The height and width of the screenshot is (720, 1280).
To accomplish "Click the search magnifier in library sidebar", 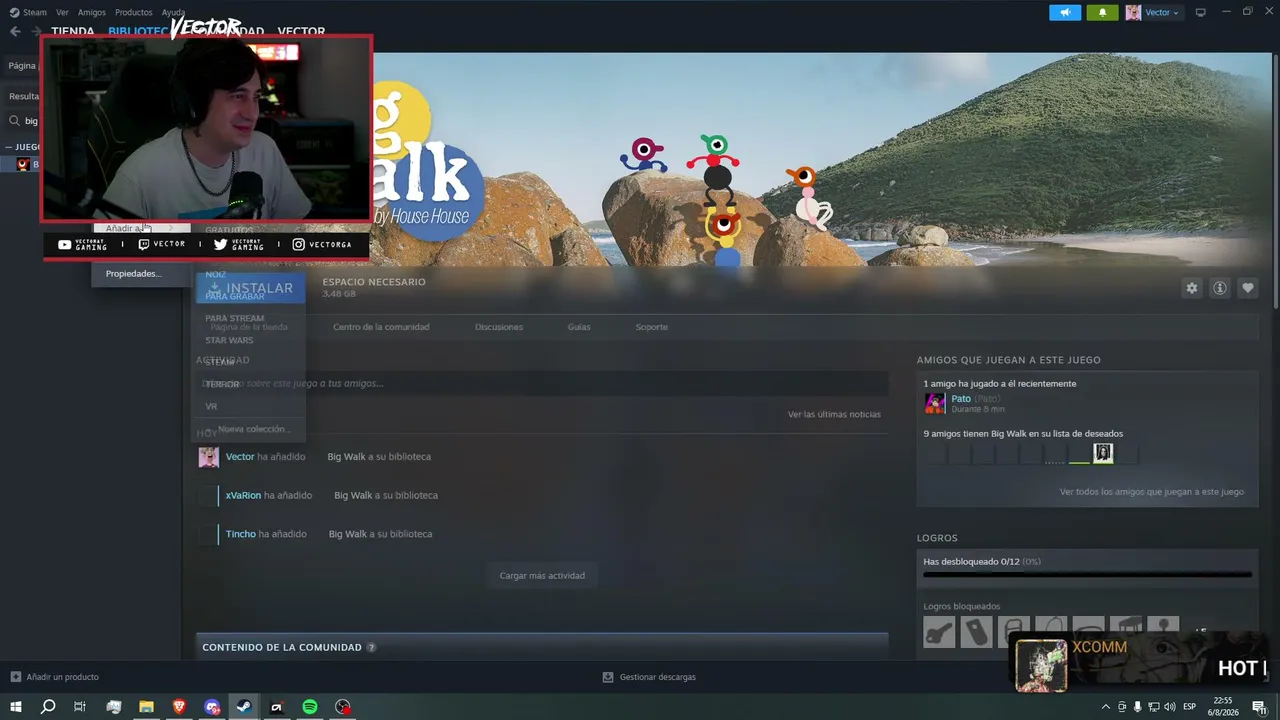I will (15, 121).
